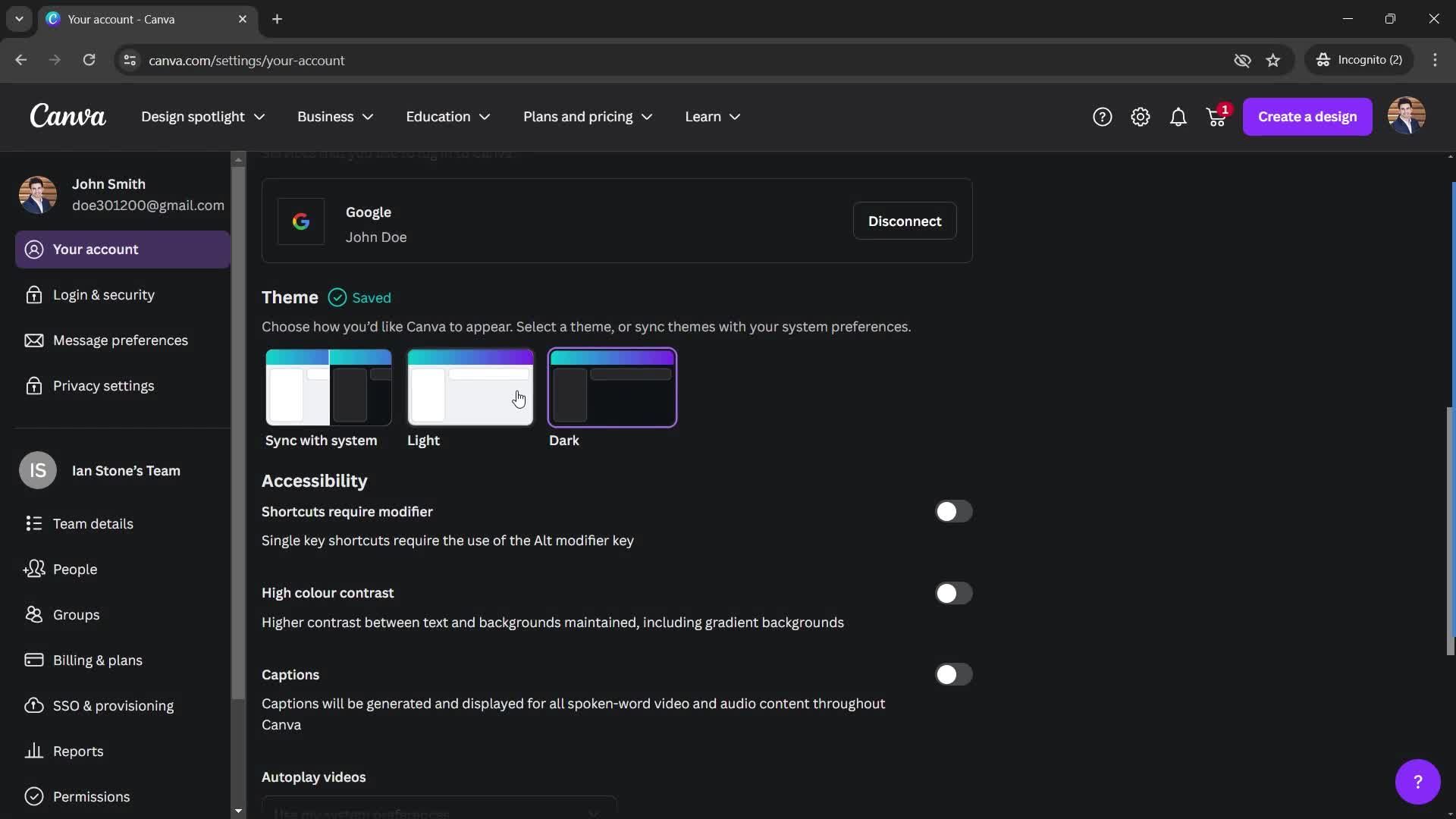Click the shopping cart icon
The image size is (1456, 819).
click(1216, 117)
